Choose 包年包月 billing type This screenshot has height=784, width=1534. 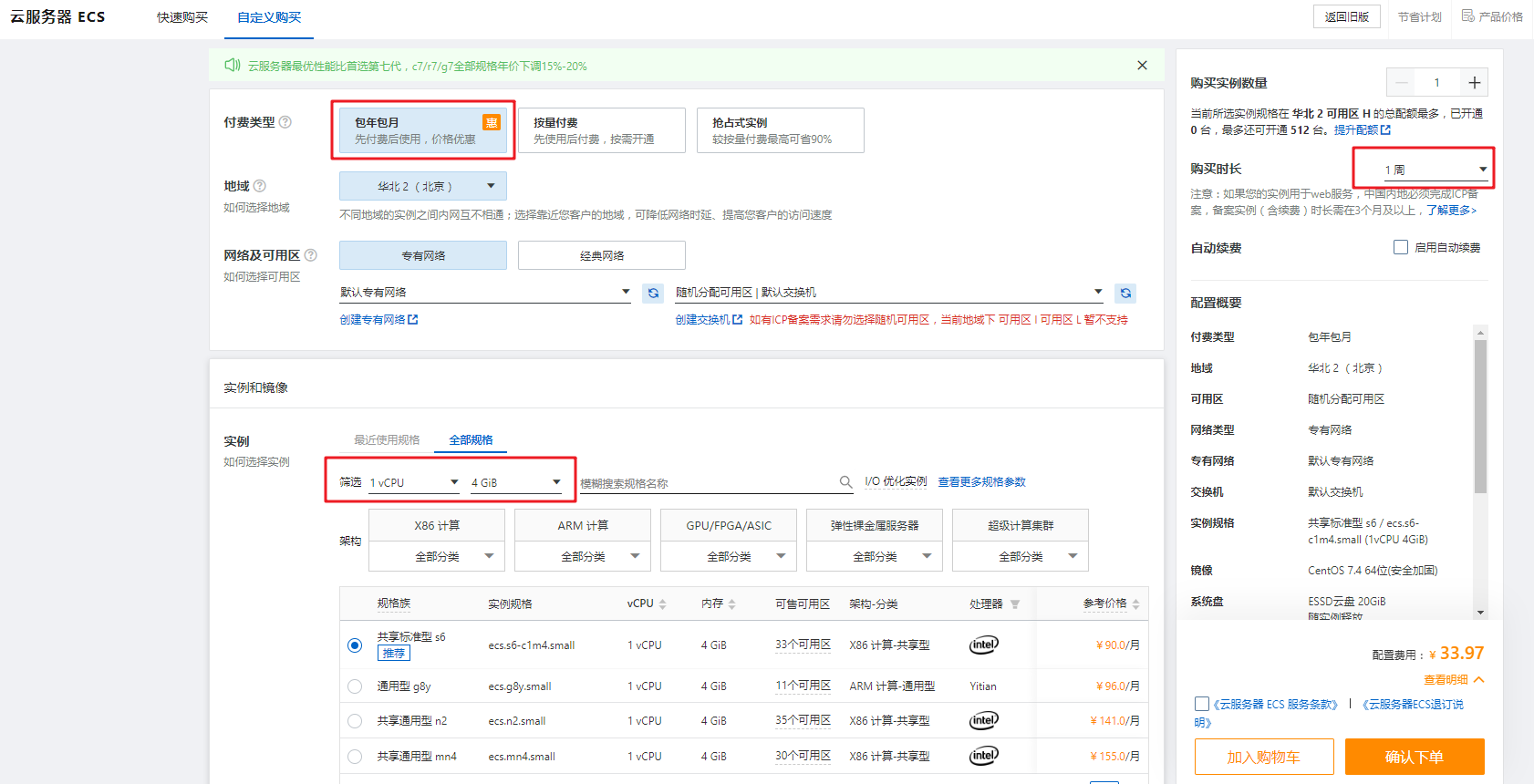[423, 130]
